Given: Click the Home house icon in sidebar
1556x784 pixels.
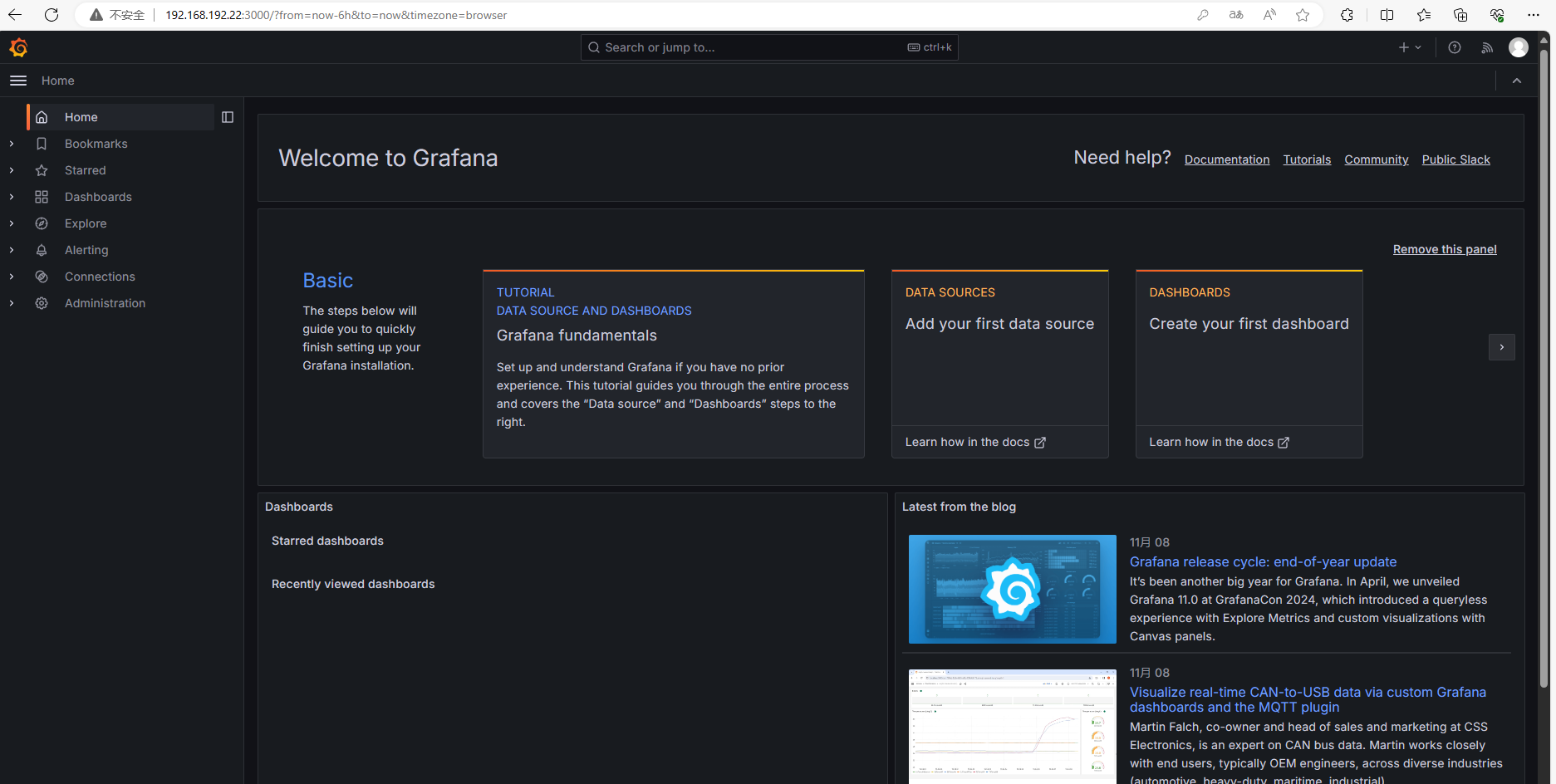Looking at the screenshot, I should tap(42, 117).
